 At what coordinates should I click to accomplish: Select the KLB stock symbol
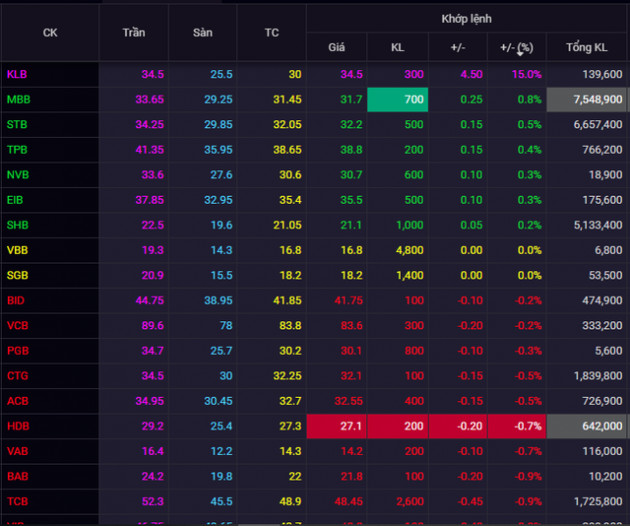(x=17, y=74)
